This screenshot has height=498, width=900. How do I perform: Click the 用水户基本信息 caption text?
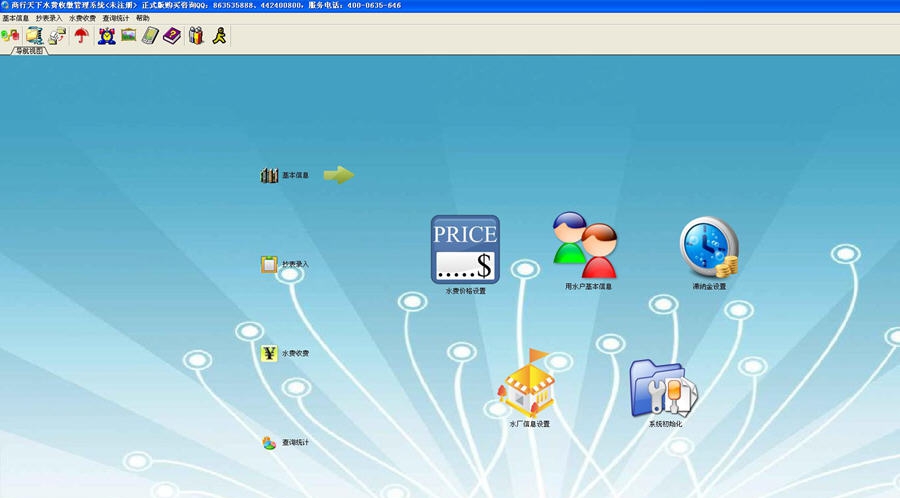(588, 286)
